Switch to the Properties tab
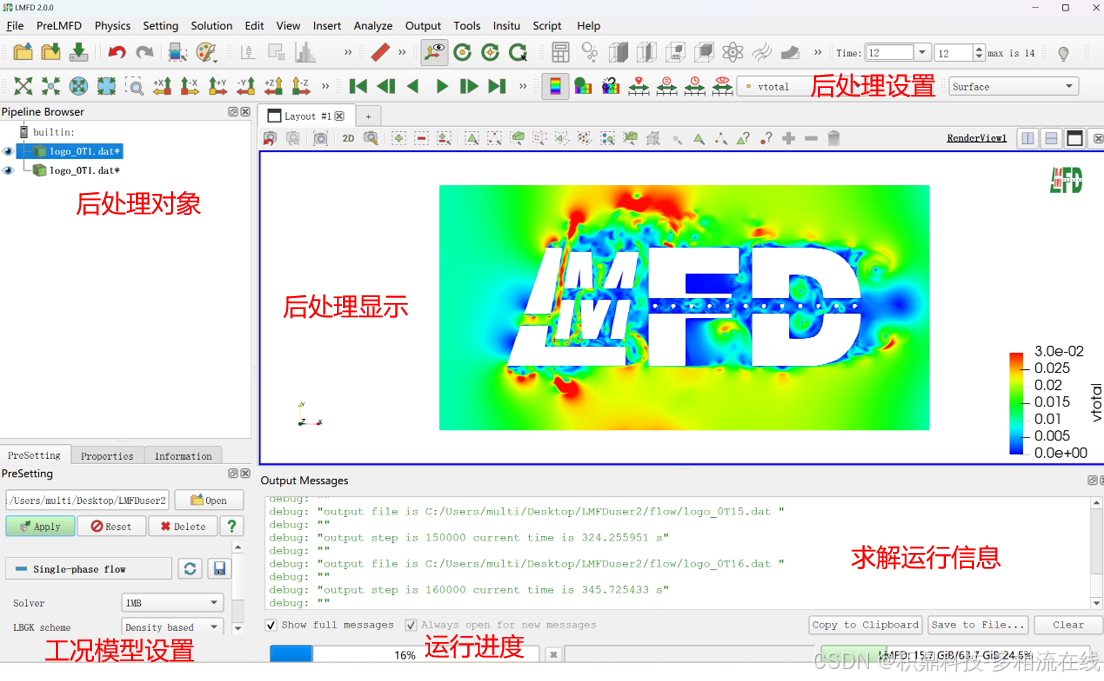1104x681 pixels. click(107, 456)
